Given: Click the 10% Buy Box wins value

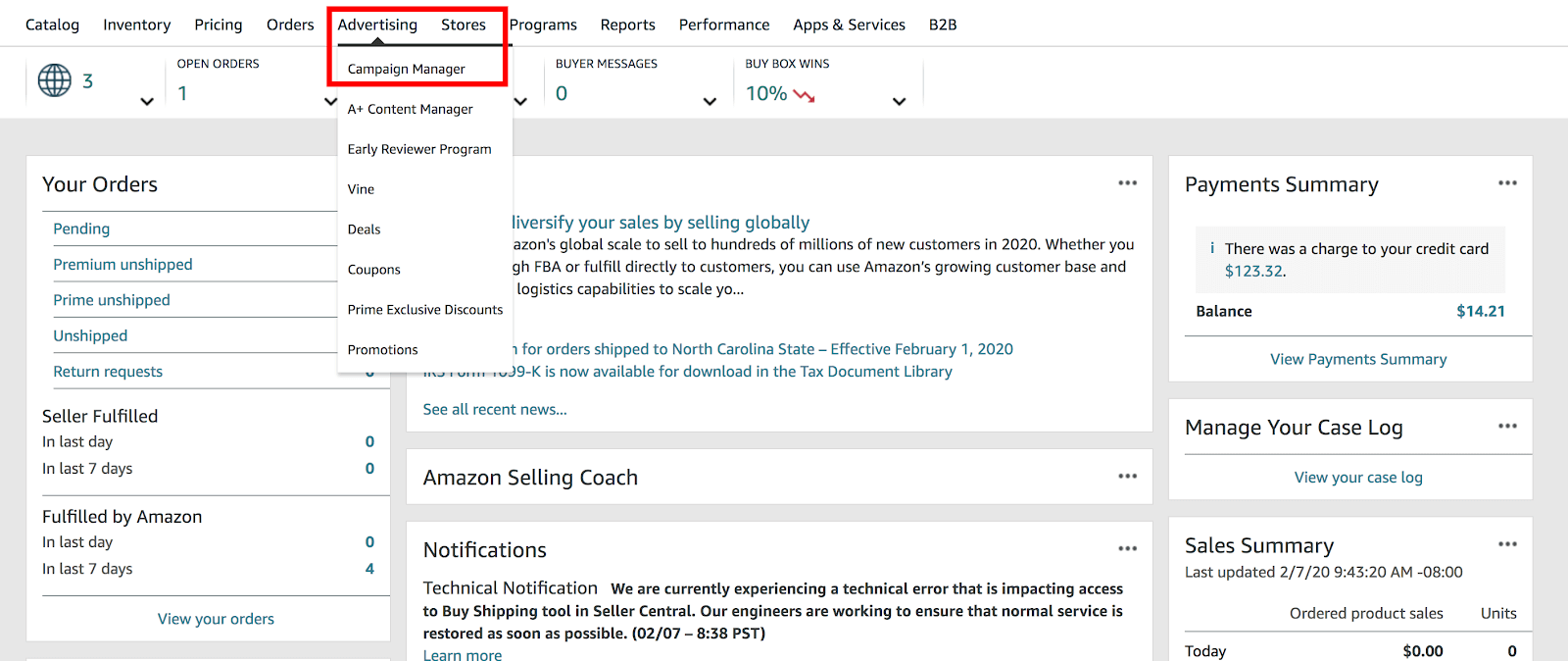Looking at the screenshot, I should [x=766, y=93].
